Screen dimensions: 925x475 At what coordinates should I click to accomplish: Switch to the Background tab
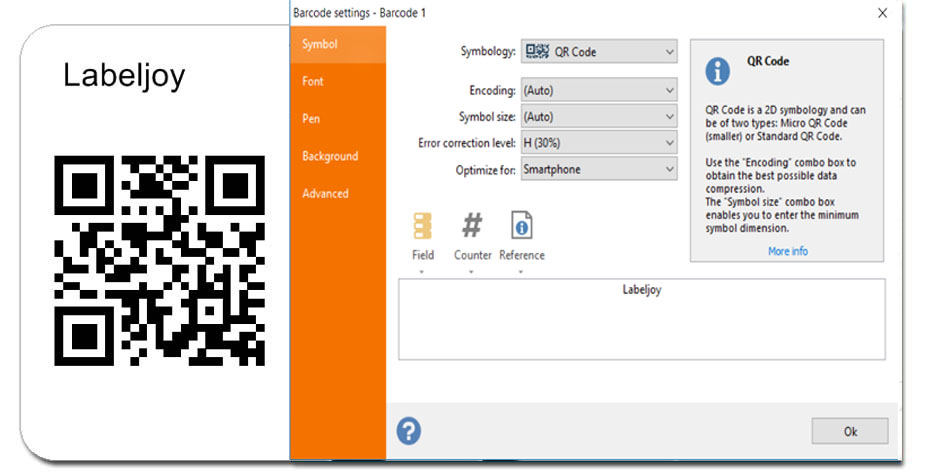[x=338, y=156]
